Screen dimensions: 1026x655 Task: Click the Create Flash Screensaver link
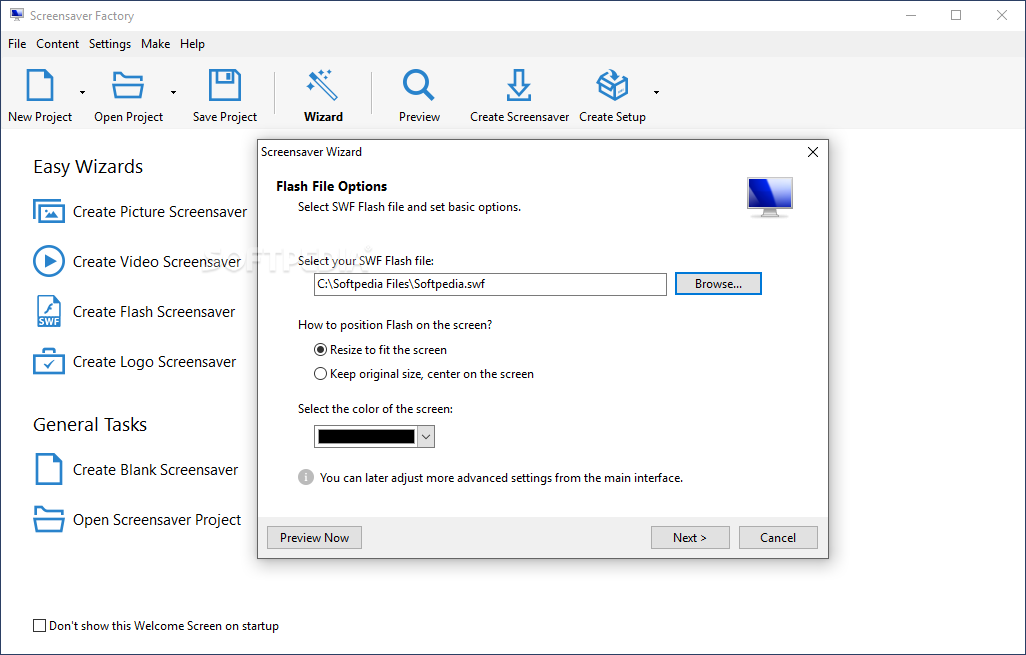154,312
